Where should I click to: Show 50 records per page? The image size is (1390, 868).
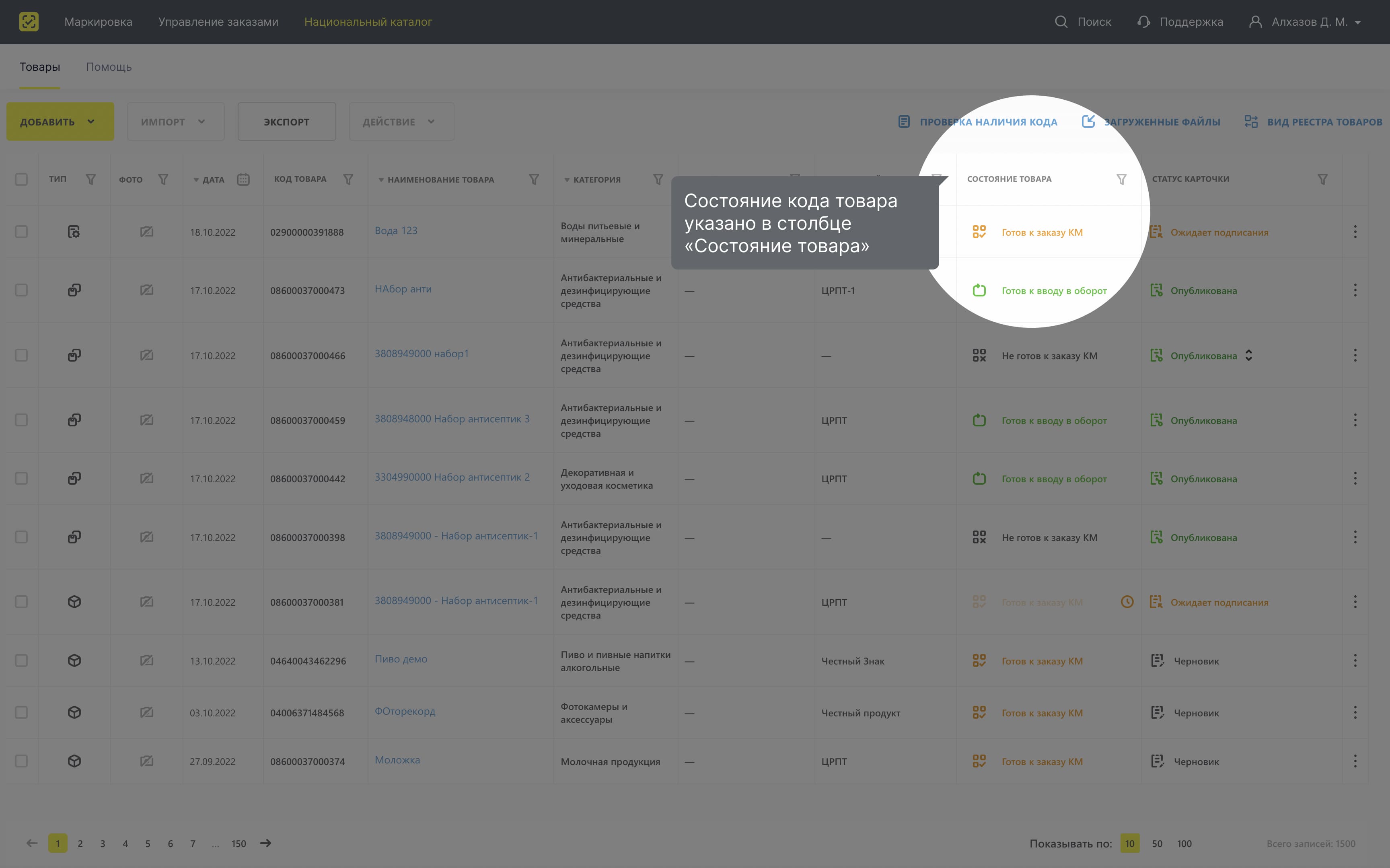click(1157, 843)
